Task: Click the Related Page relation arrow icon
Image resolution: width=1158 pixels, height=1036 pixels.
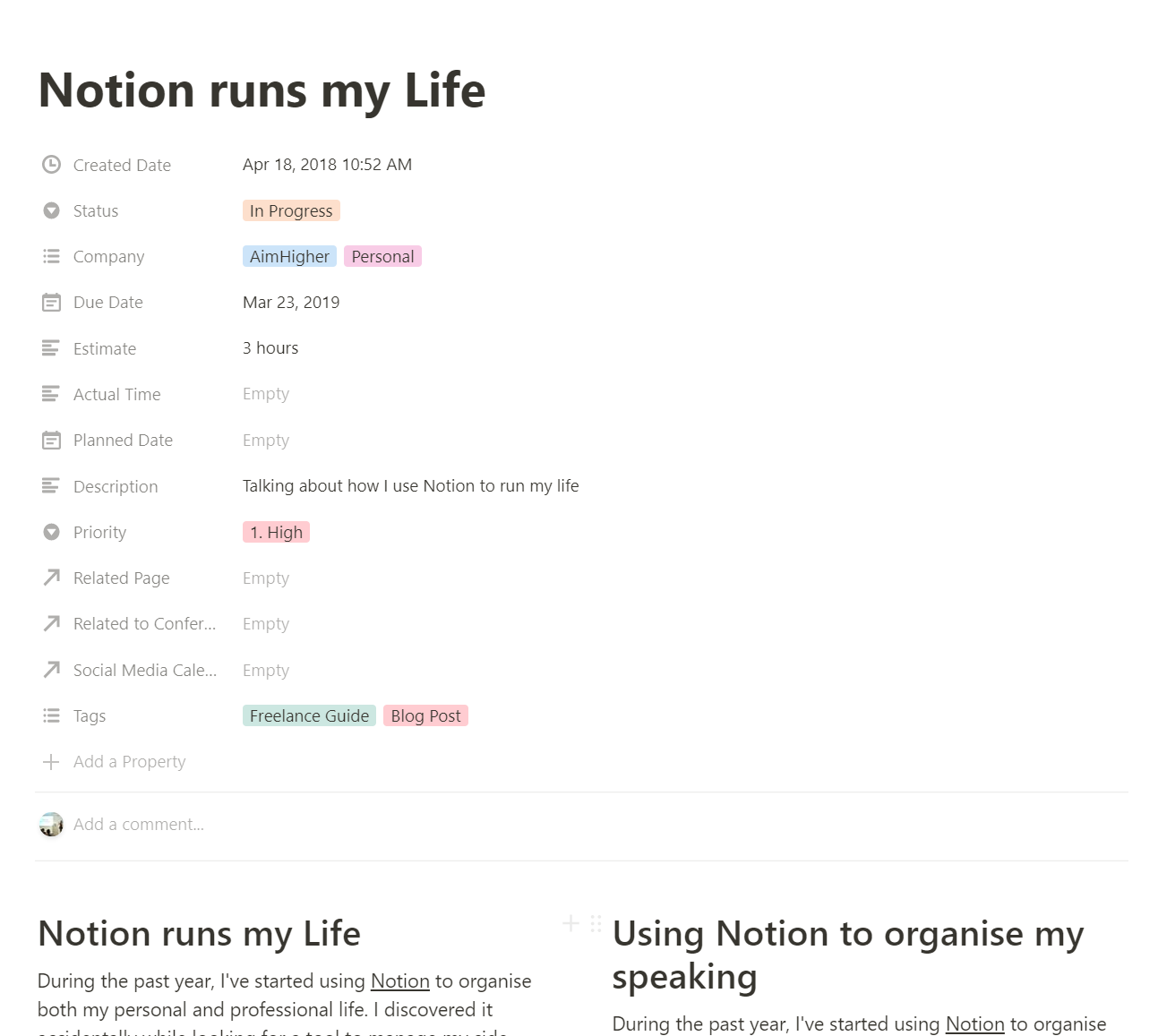Action: tap(51, 578)
